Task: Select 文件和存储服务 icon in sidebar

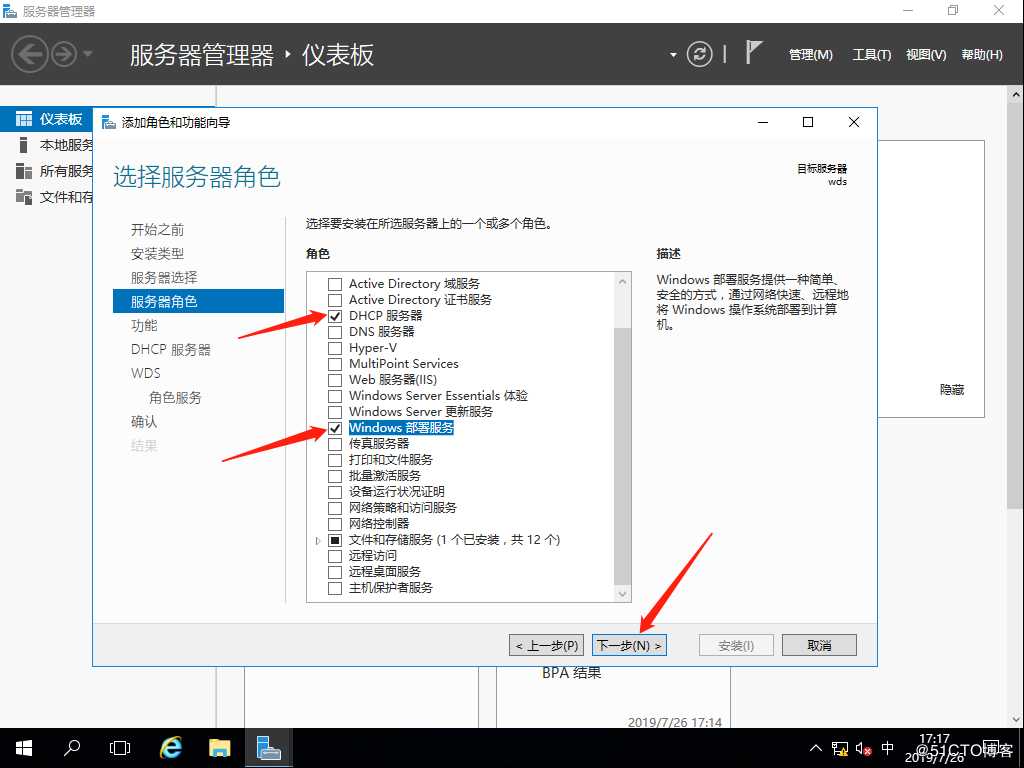Action: 24,197
